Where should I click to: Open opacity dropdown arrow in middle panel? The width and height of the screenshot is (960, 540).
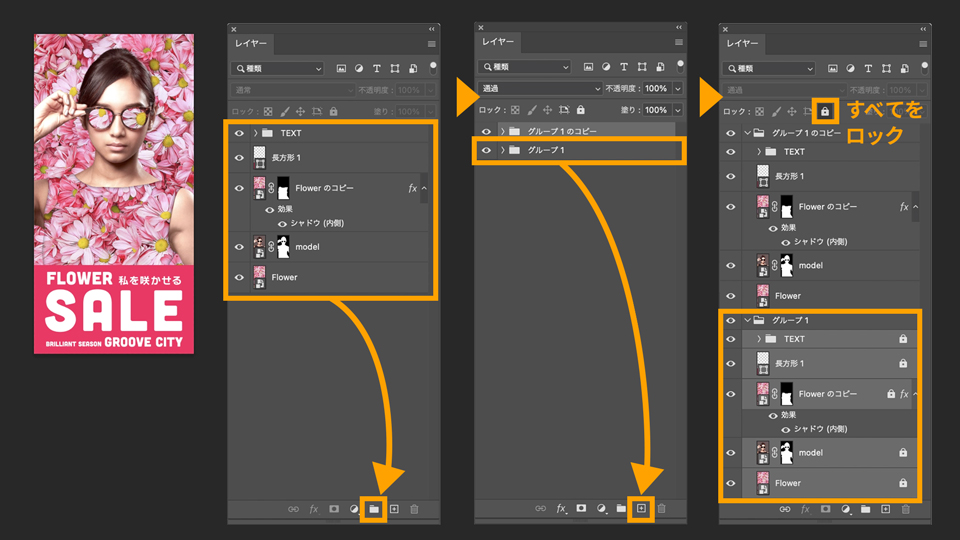tap(678, 89)
